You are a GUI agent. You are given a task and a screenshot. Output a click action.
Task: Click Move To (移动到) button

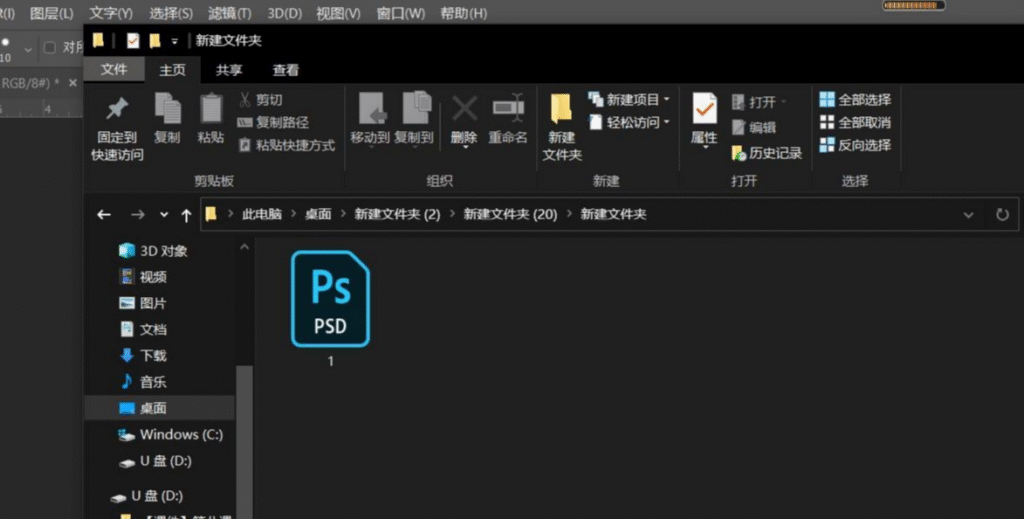coord(370,118)
